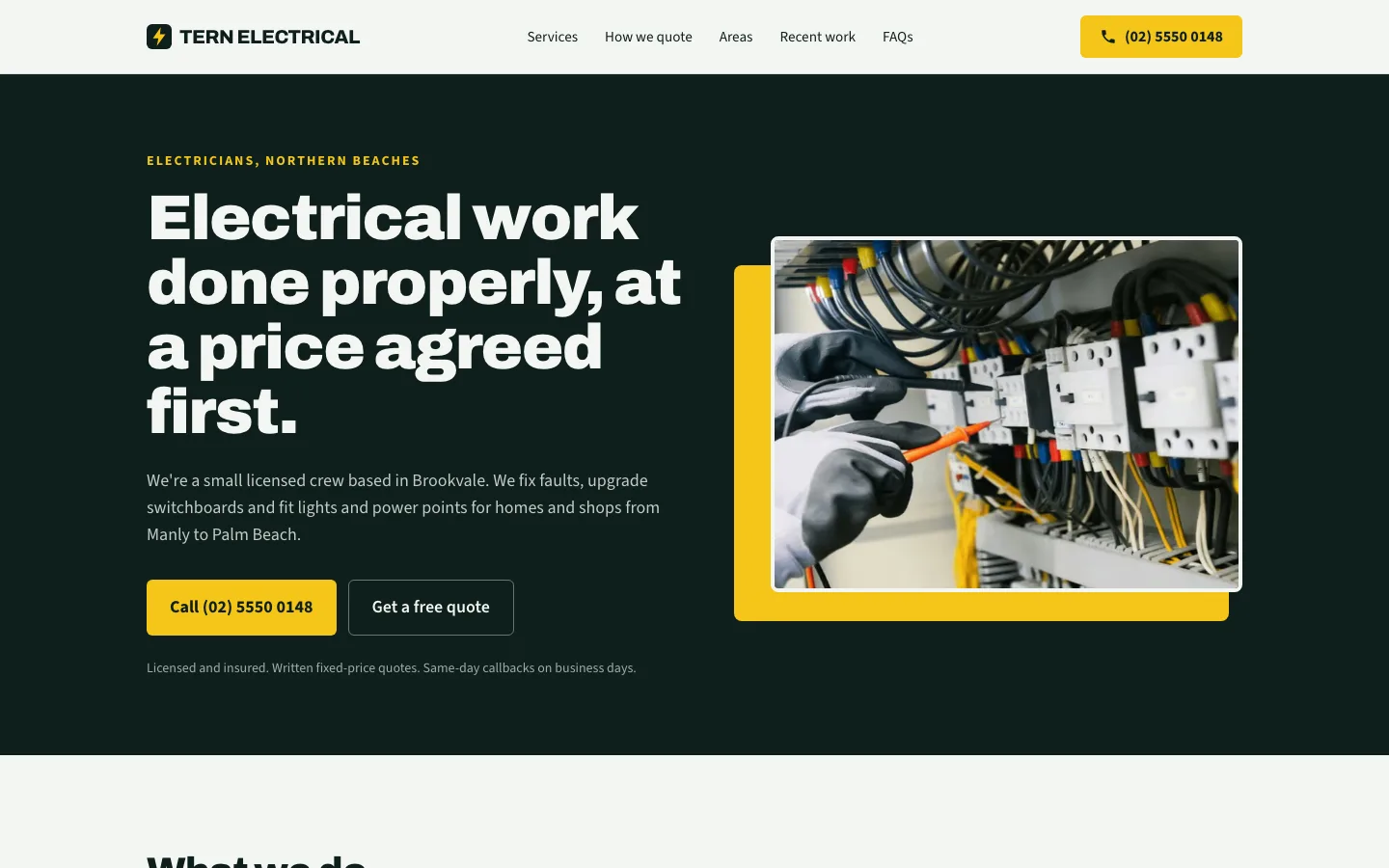Open the Services nav link
Screen dimensions: 1389x868
553,37
